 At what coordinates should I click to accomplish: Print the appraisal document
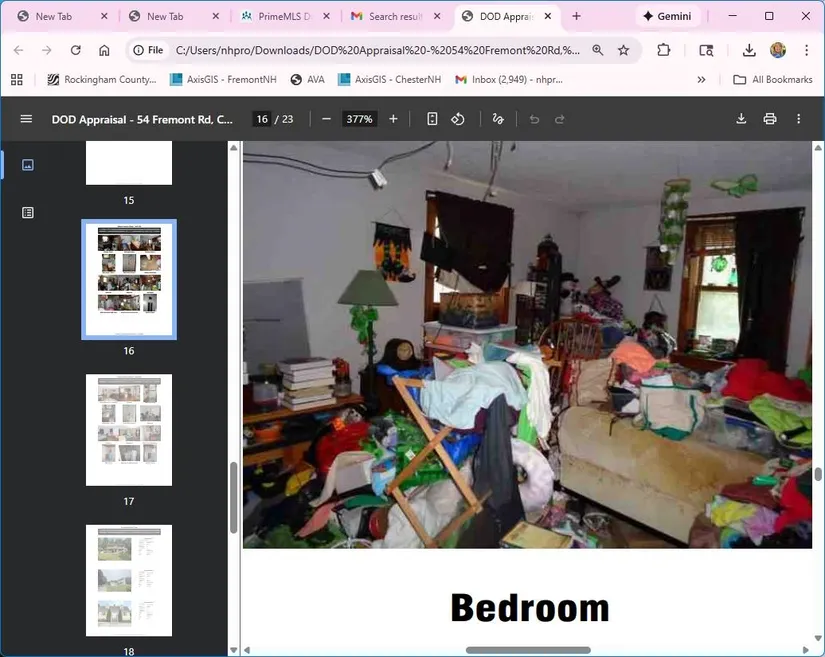pyautogui.click(x=770, y=119)
